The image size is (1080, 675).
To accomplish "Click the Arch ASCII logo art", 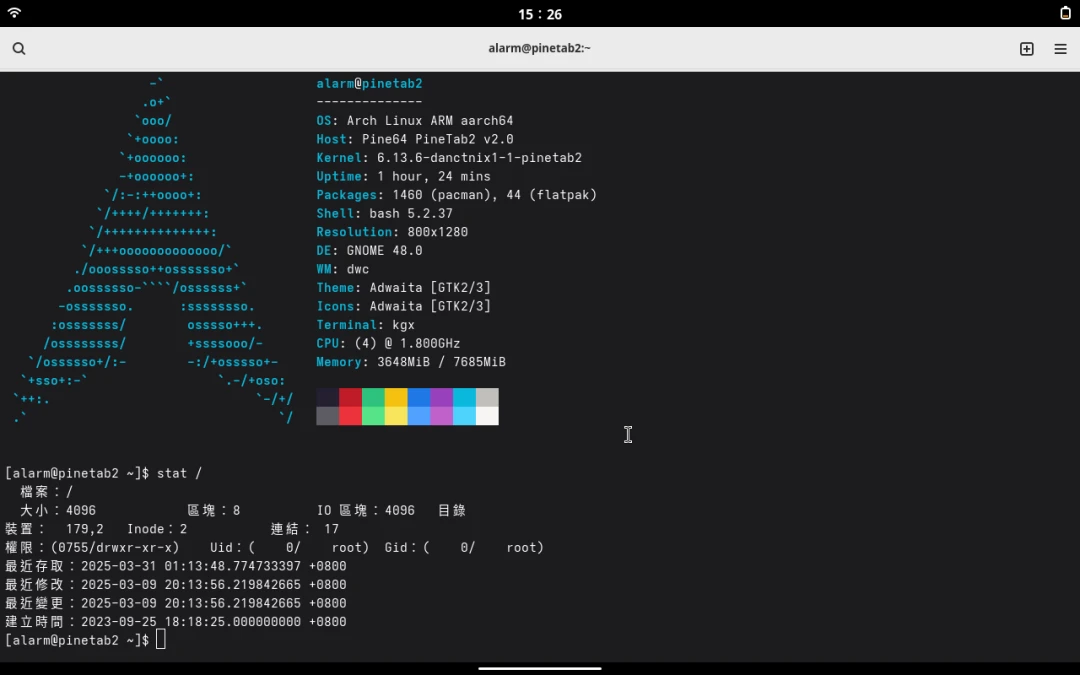I will pyautogui.click(x=155, y=250).
